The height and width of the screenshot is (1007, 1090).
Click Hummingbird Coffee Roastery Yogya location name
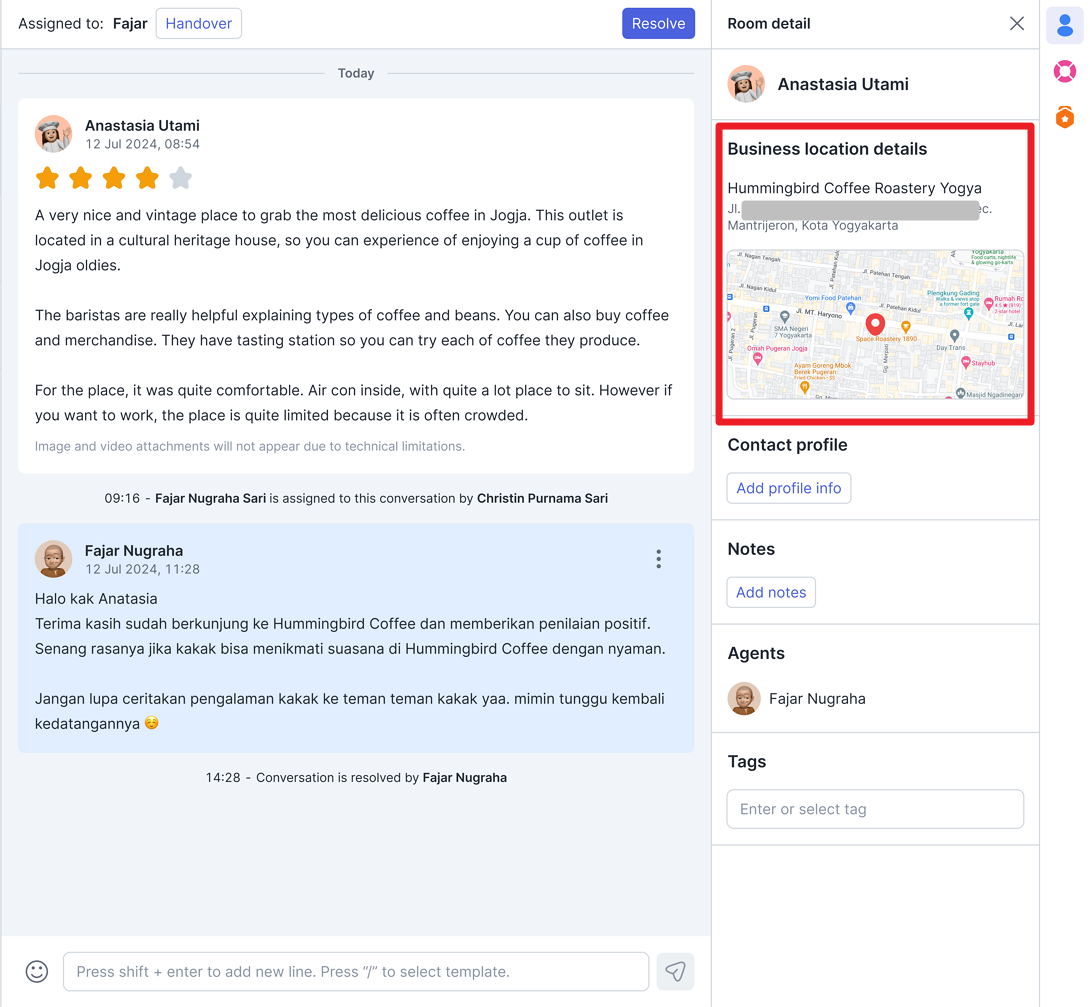point(854,188)
